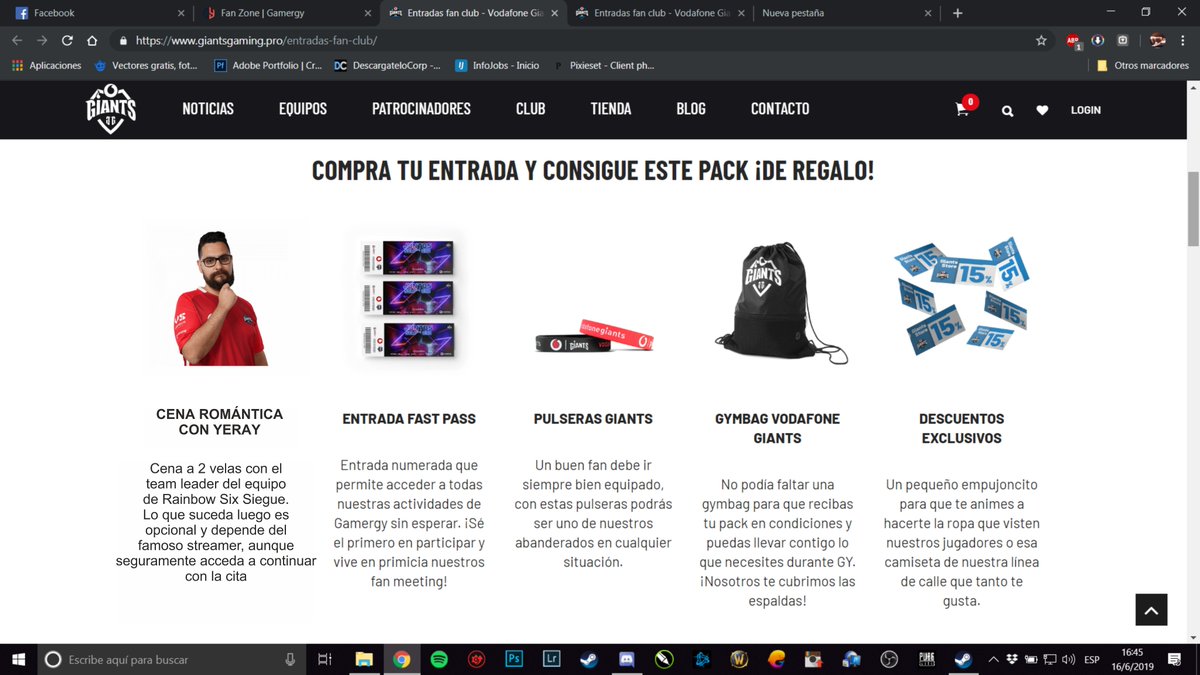1200x675 pixels.
Task: Open Lightroom from the taskbar
Action: pyautogui.click(x=551, y=659)
